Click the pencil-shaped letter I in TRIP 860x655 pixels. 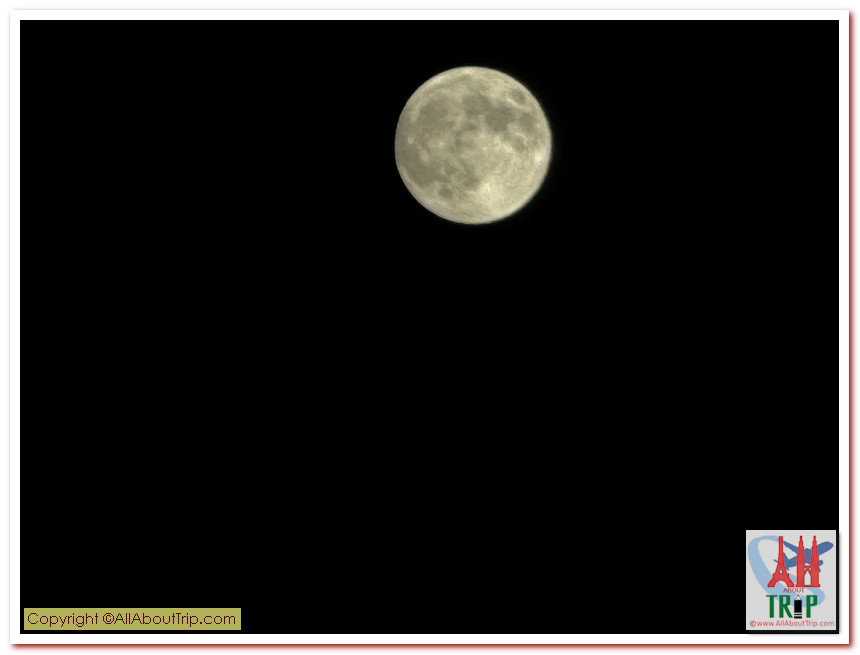click(x=798, y=607)
